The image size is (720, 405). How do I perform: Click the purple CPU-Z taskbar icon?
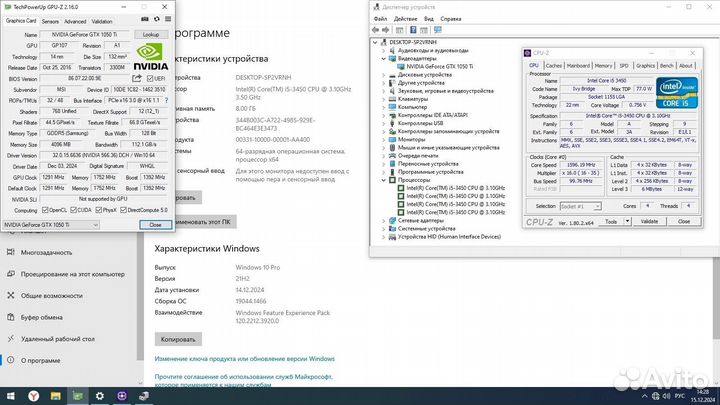tap(122, 396)
